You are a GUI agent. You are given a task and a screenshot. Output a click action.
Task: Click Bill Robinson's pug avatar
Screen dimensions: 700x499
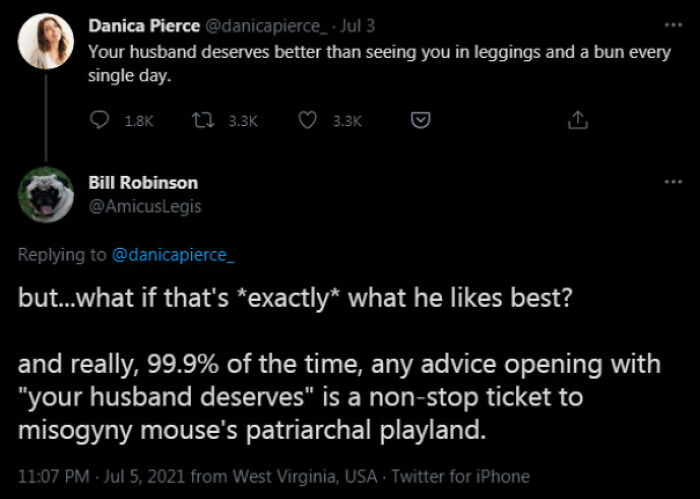point(46,194)
